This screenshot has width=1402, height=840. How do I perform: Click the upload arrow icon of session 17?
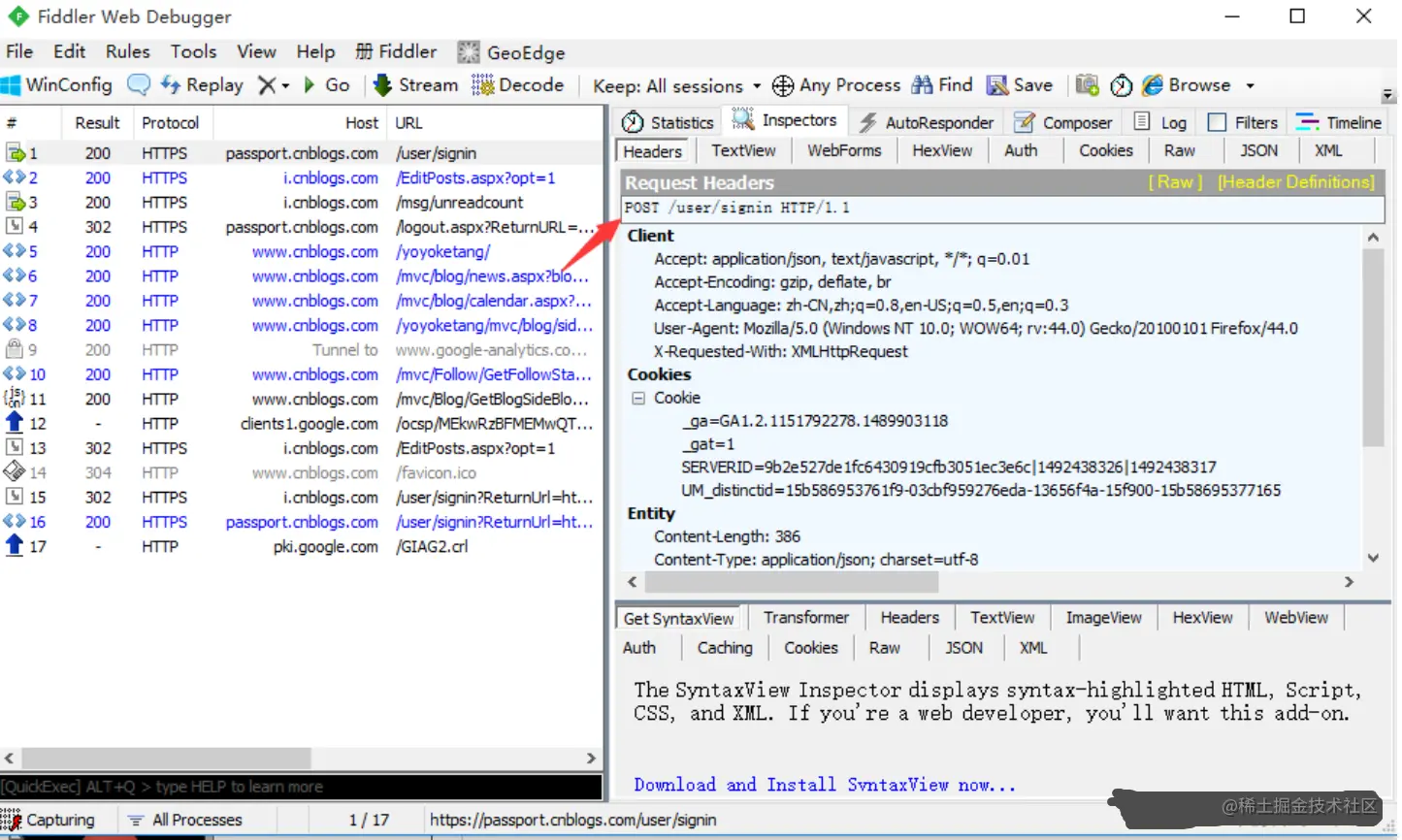click(15, 546)
